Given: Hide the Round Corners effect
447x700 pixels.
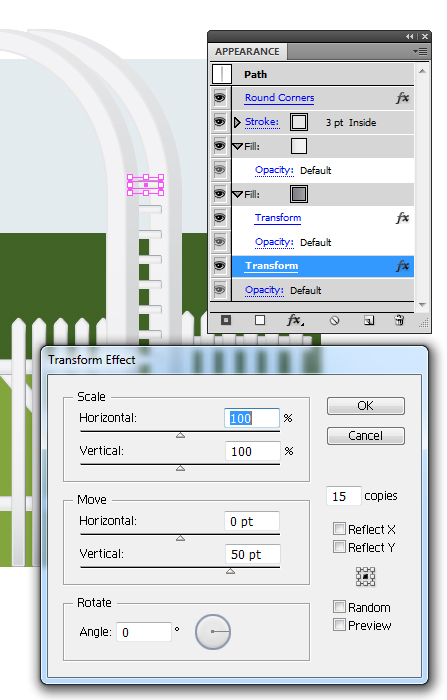Looking at the screenshot, I should tap(220, 98).
